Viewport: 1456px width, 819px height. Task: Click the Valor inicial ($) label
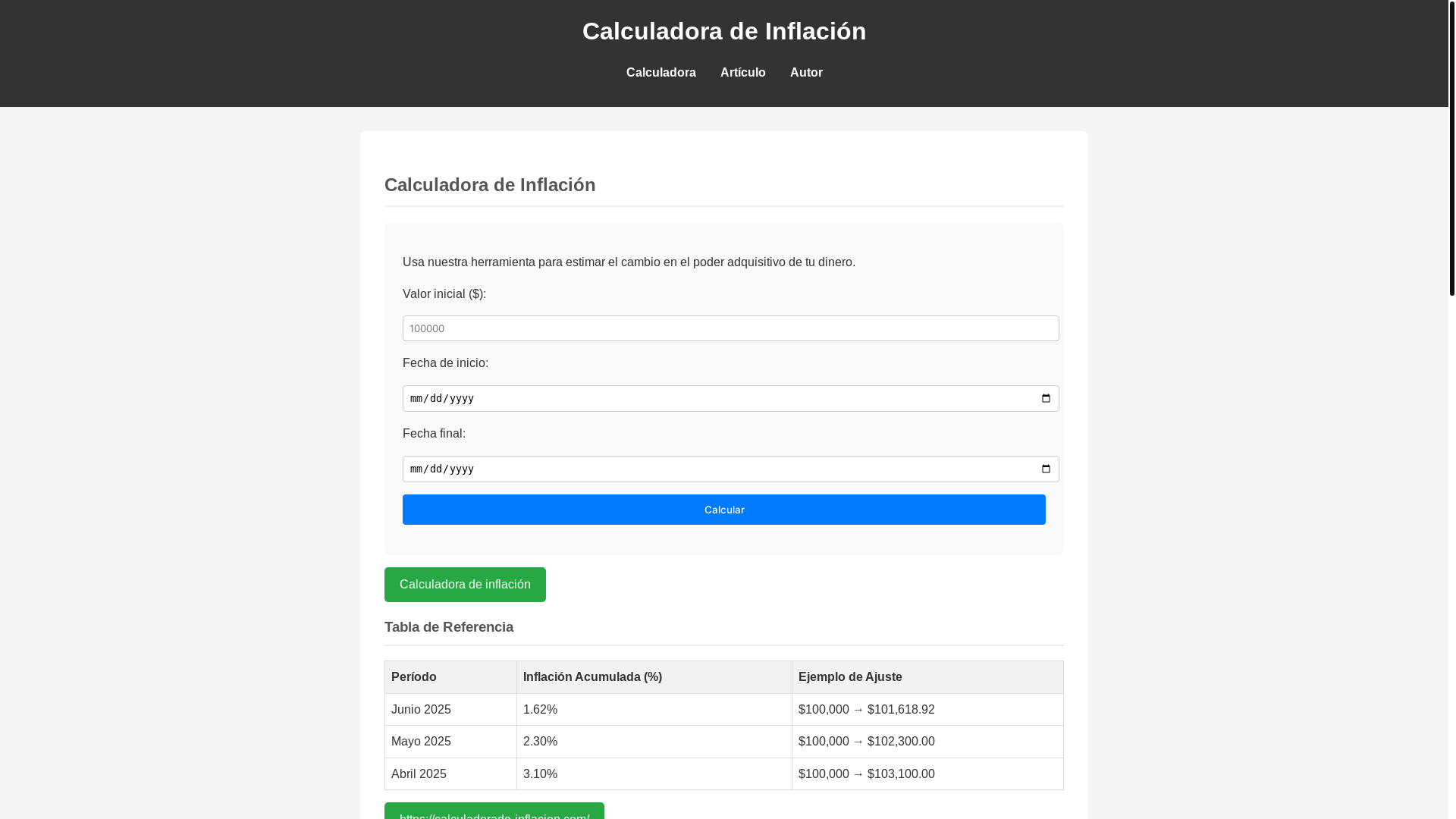tap(444, 294)
